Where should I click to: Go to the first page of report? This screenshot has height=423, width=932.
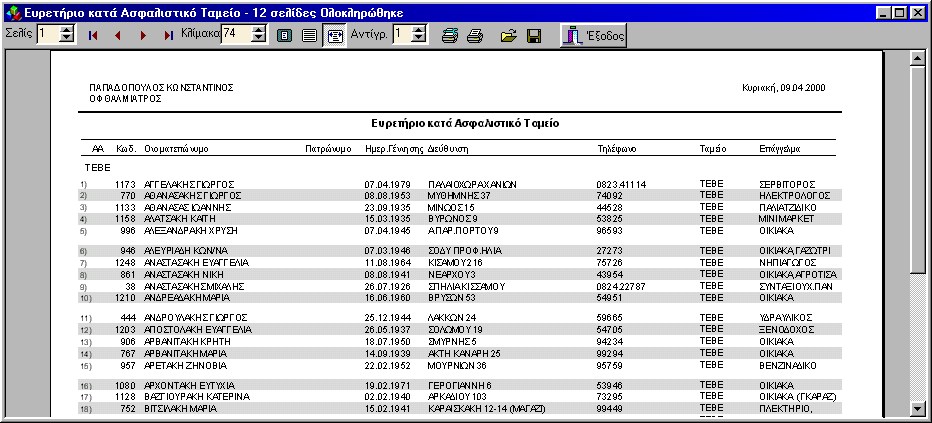click(94, 35)
